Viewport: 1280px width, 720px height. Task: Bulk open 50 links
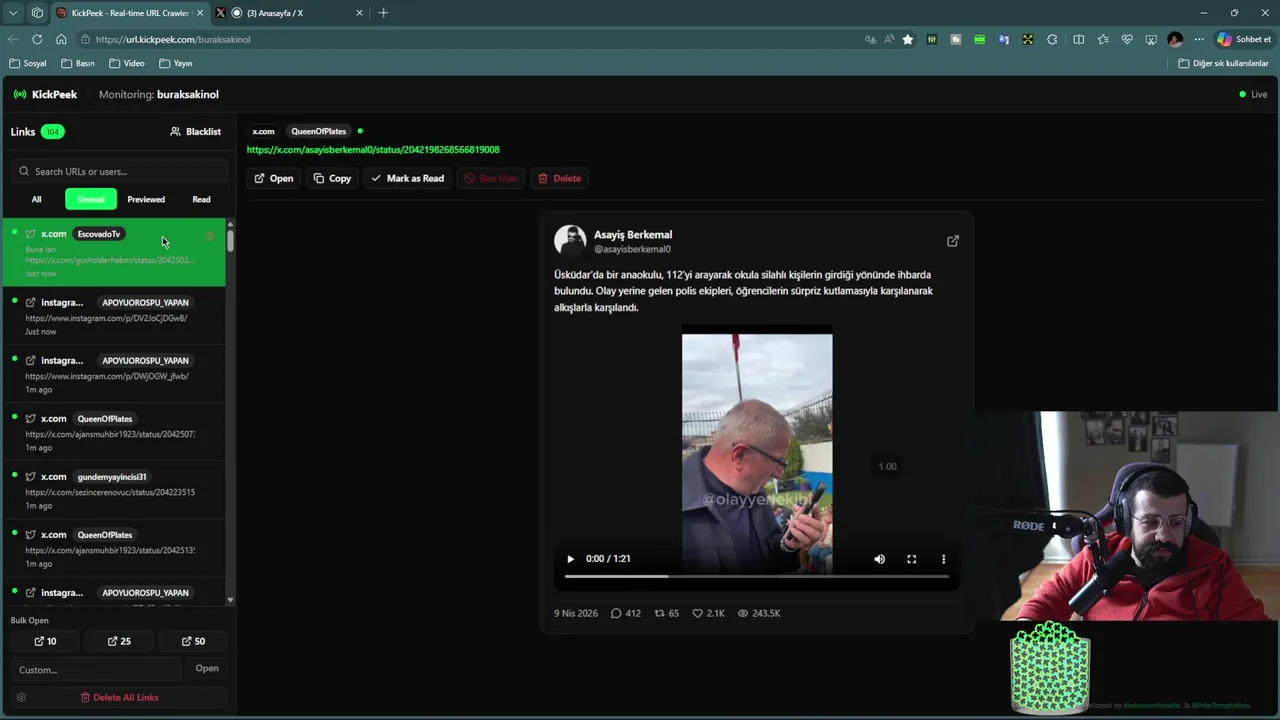193,641
